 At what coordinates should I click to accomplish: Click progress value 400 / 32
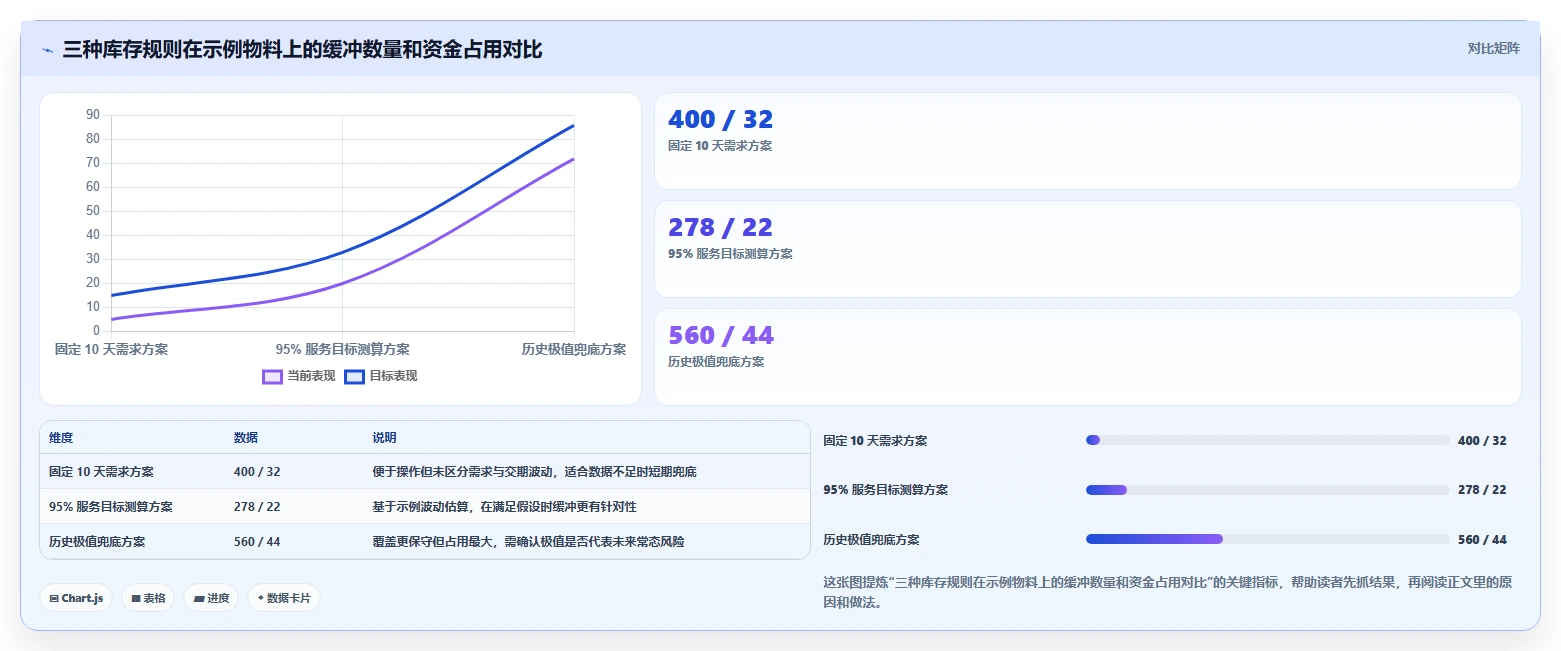coord(1482,441)
